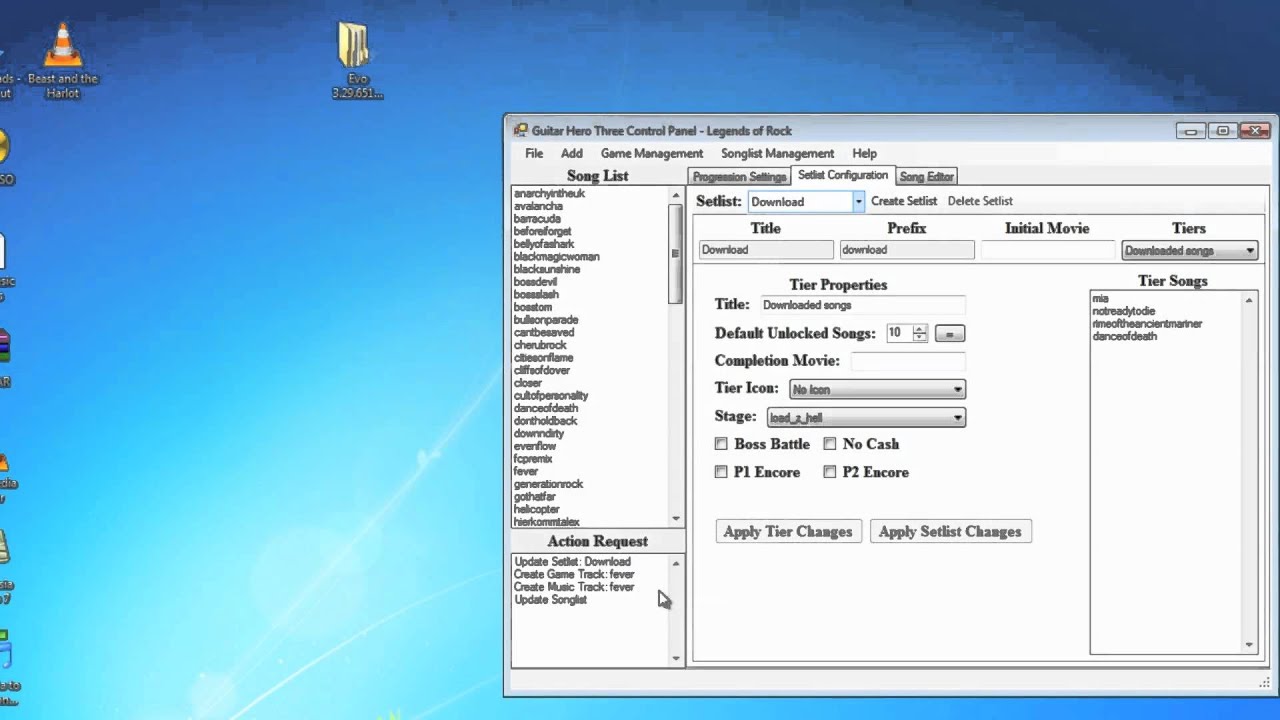Image resolution: width=1280 pixels, height=720 pixels.
Task: Switch to Progression Settings tab
Action: tap(739, 177)
